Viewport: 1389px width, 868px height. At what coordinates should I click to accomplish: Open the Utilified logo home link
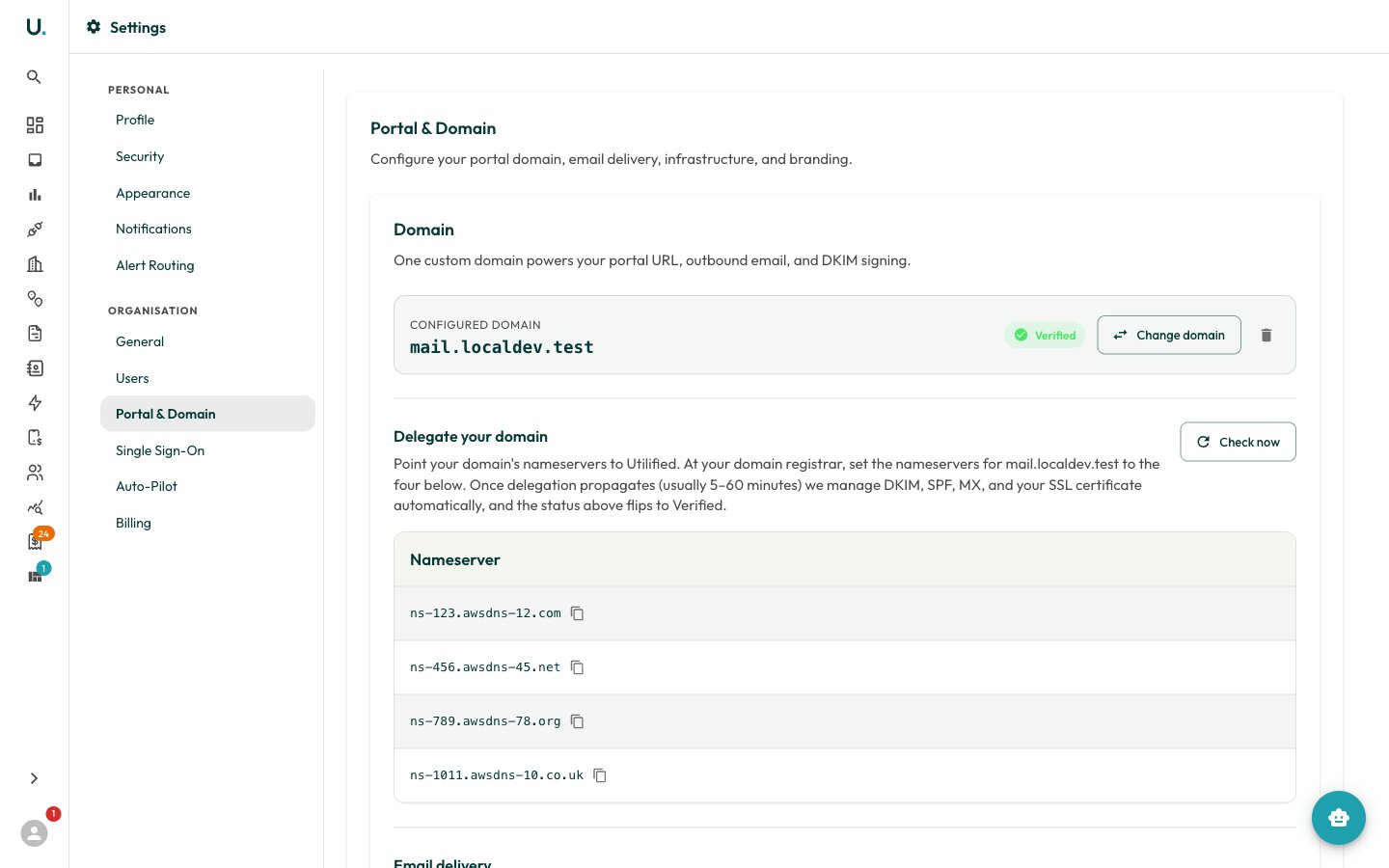[x=36, y=27]
